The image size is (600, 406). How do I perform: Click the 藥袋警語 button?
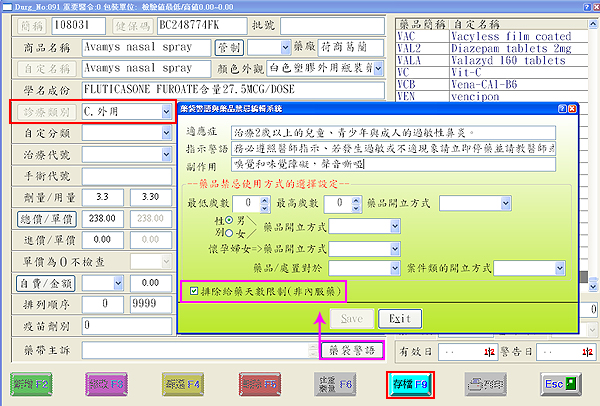click(x=349, y=351)
